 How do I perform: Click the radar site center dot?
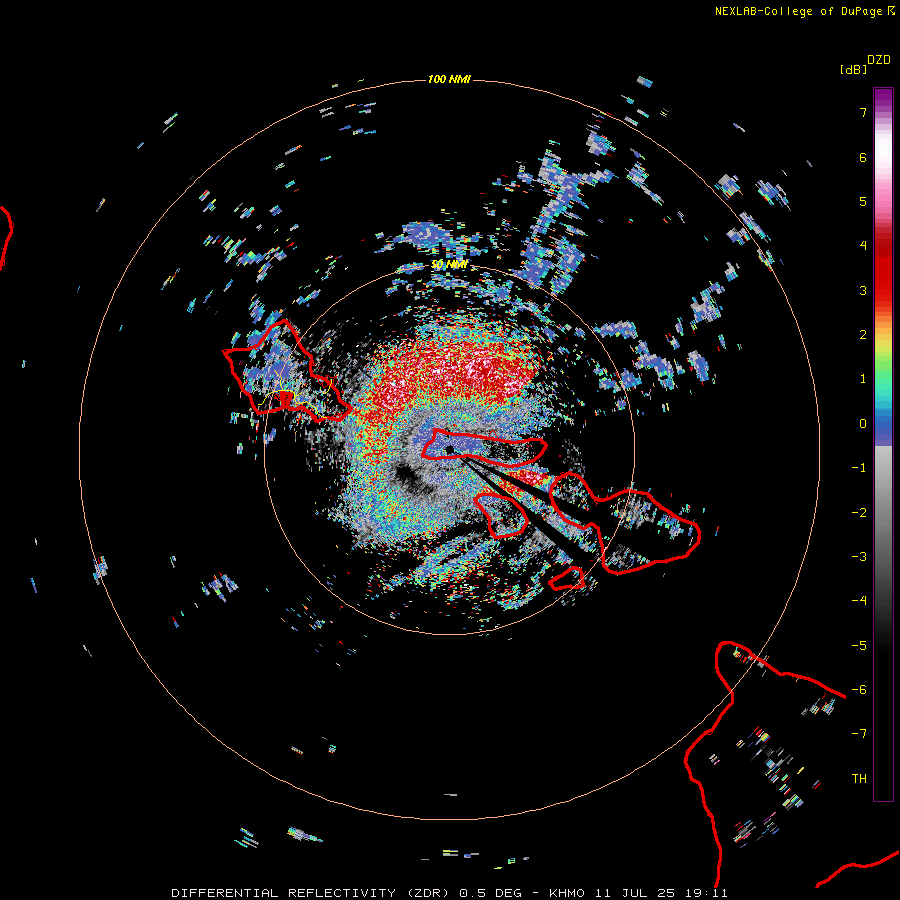point(449,449)
